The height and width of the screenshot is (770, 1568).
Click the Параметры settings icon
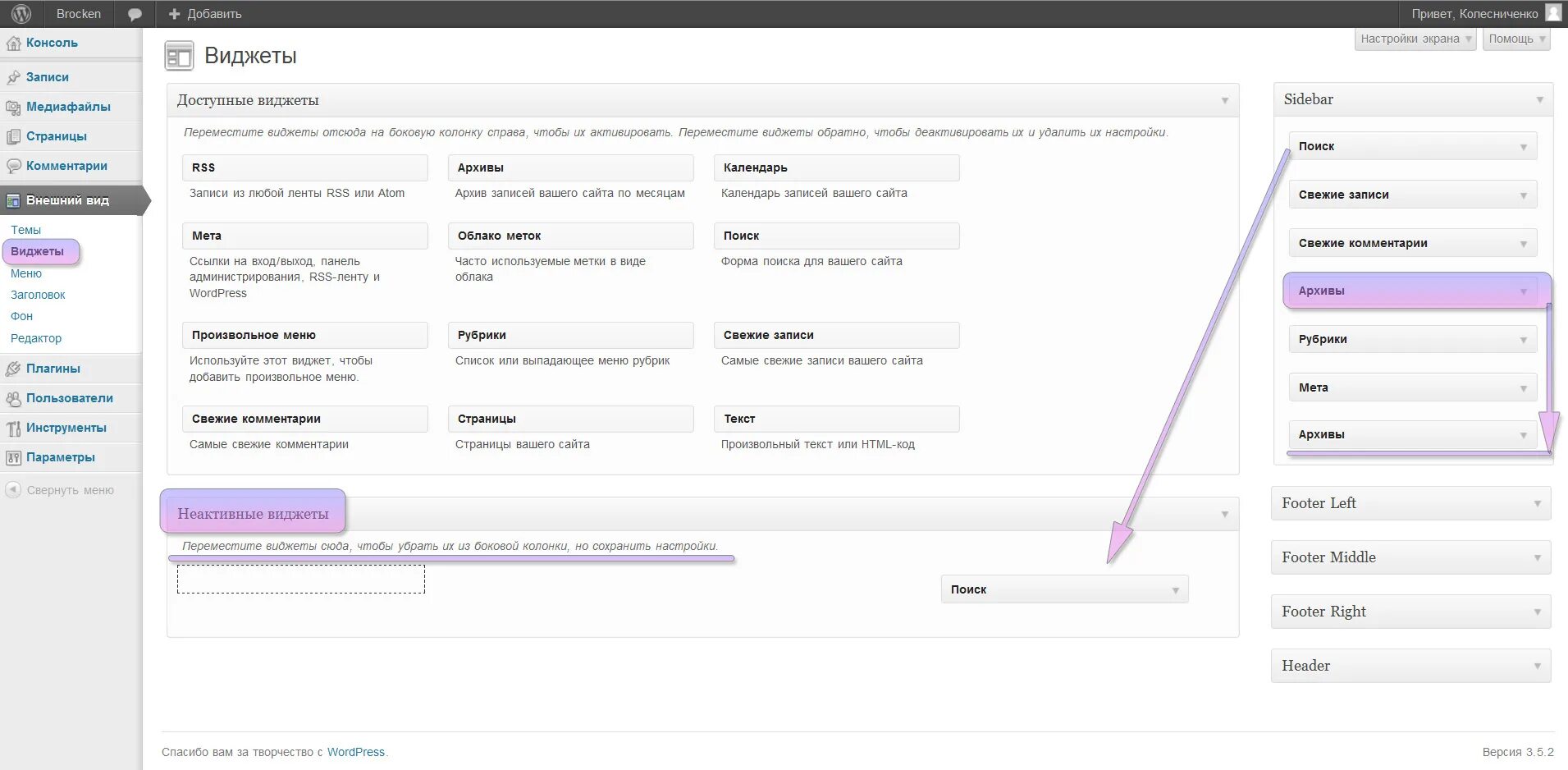[13, 457]
